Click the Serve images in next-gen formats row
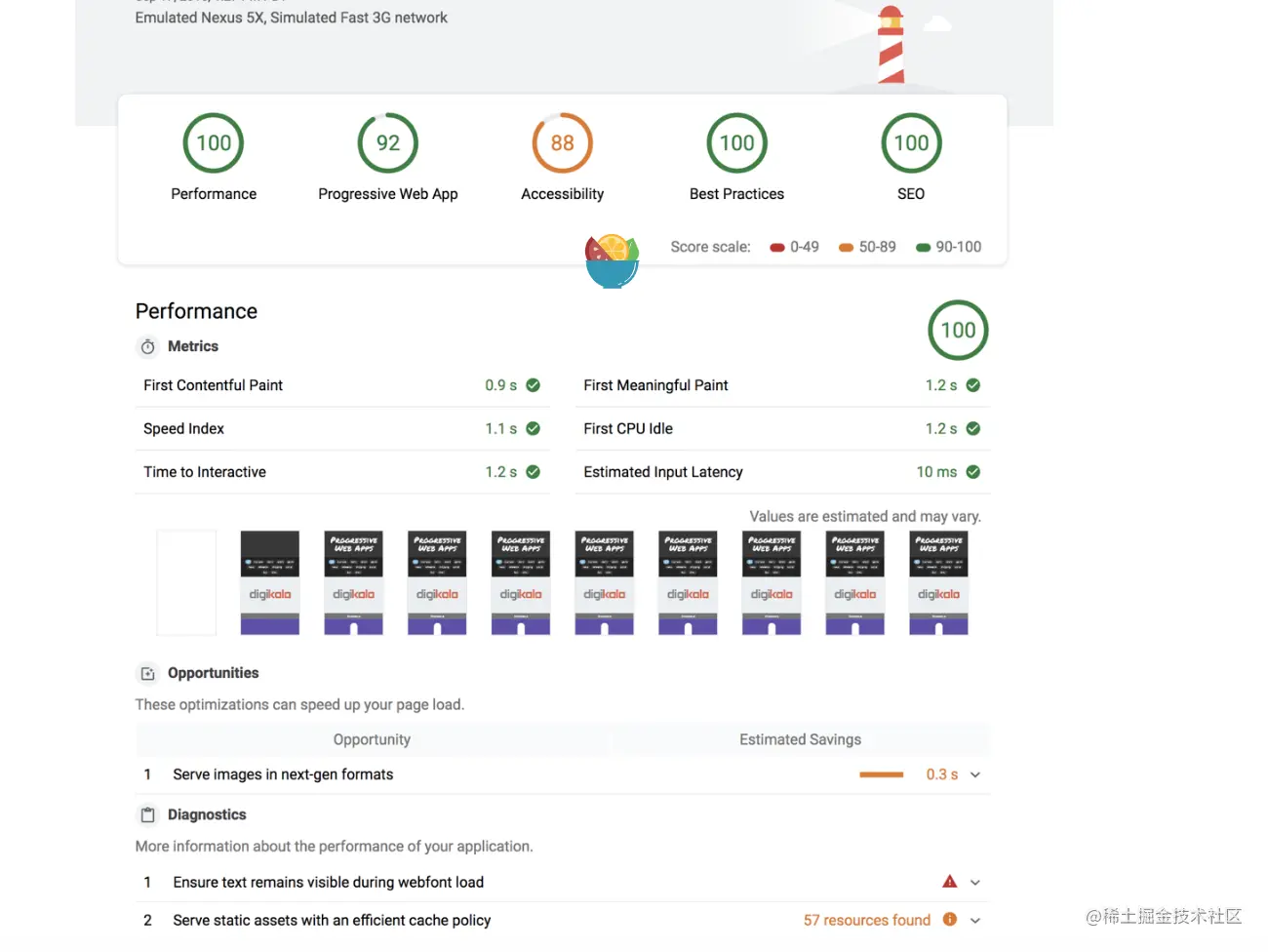The image size is (1268, 952). coord(563,774)
